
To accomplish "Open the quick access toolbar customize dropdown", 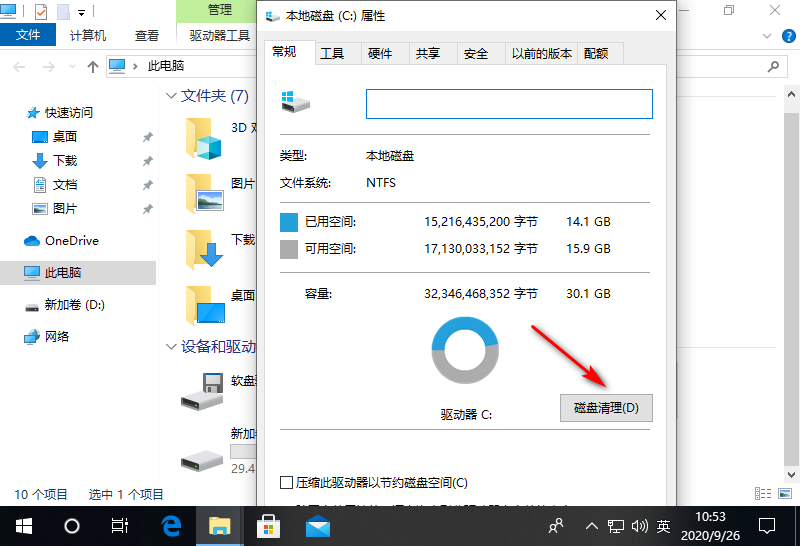I will [x=81, y=12].
